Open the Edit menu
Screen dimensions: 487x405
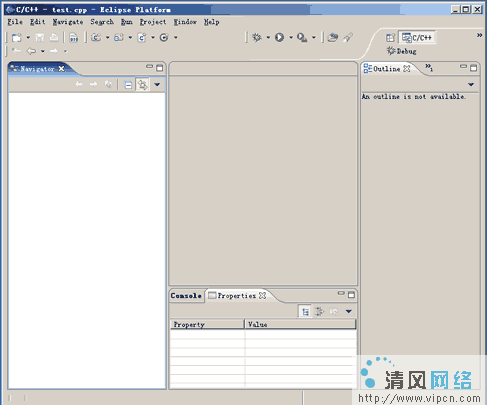[37, 22]
